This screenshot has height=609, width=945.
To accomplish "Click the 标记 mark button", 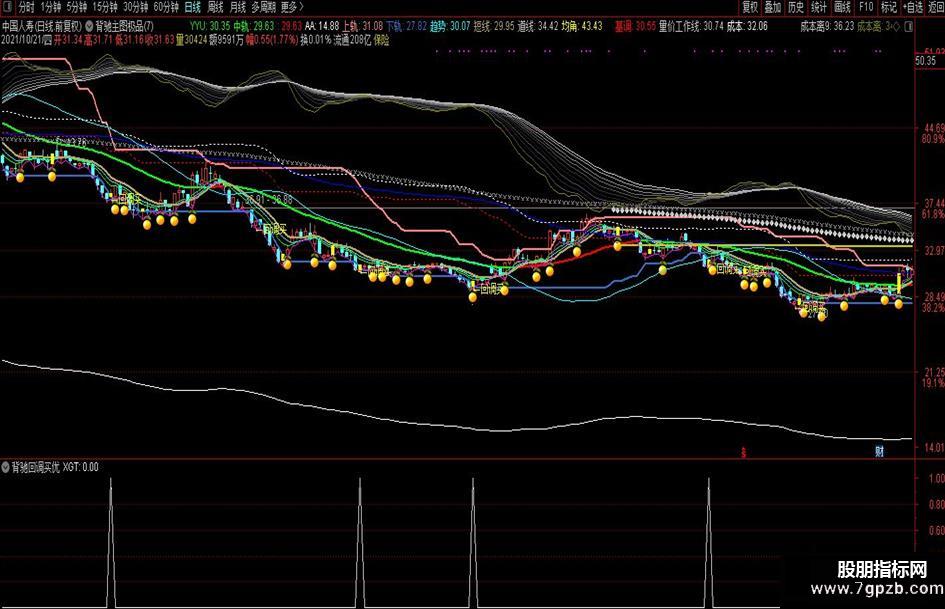I will click(x=888, y=7).
